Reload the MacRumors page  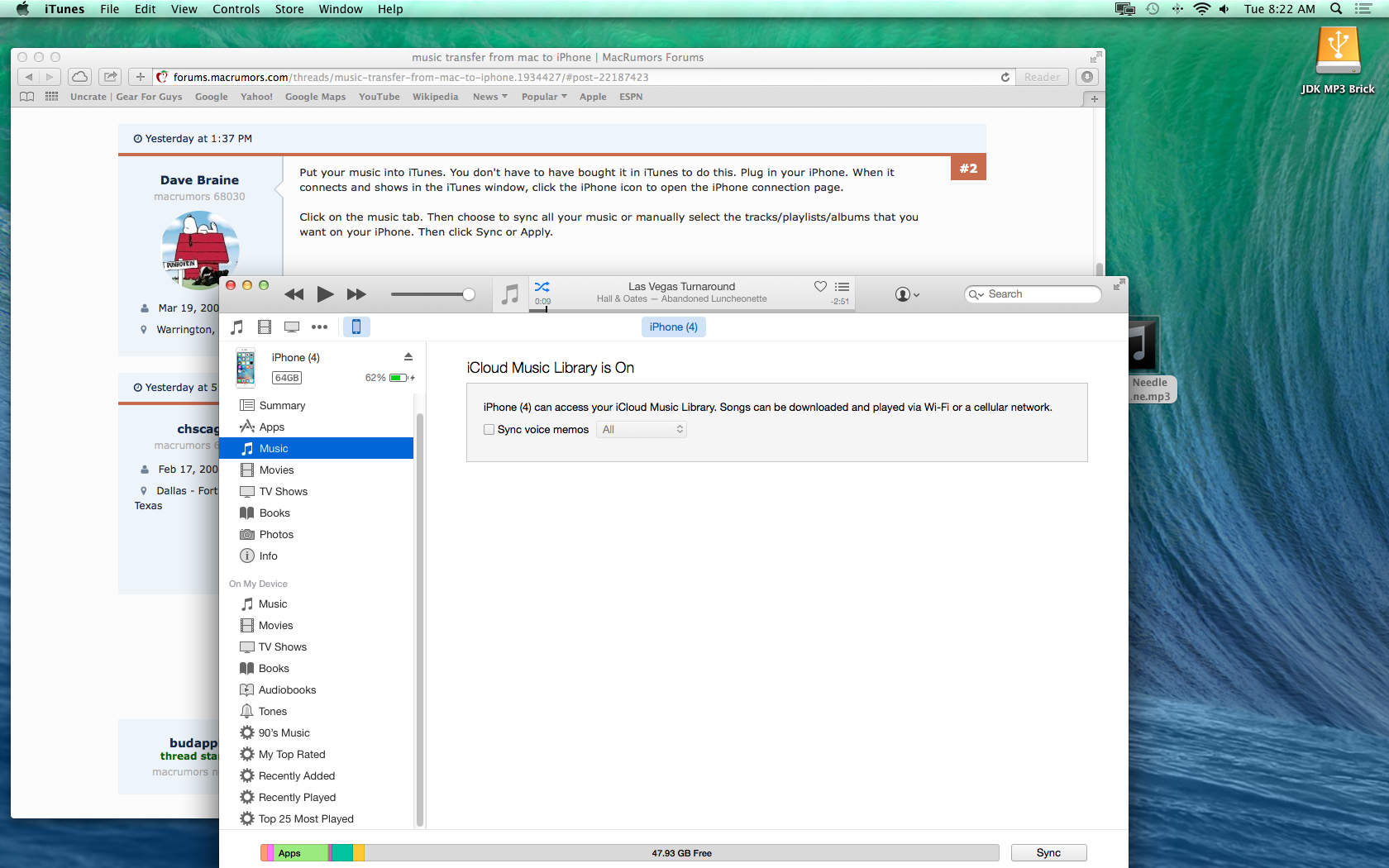coord(1005,77)
